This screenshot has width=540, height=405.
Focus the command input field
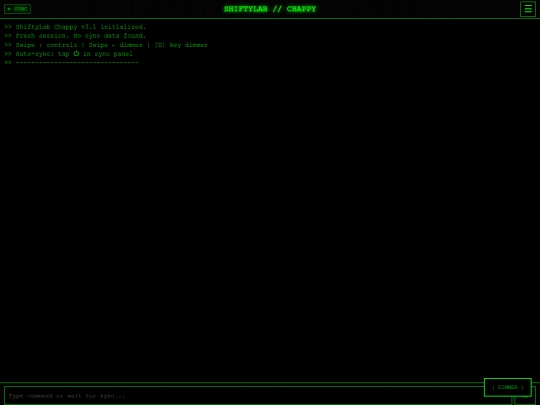pyautogui.click(x=258, y=396)
